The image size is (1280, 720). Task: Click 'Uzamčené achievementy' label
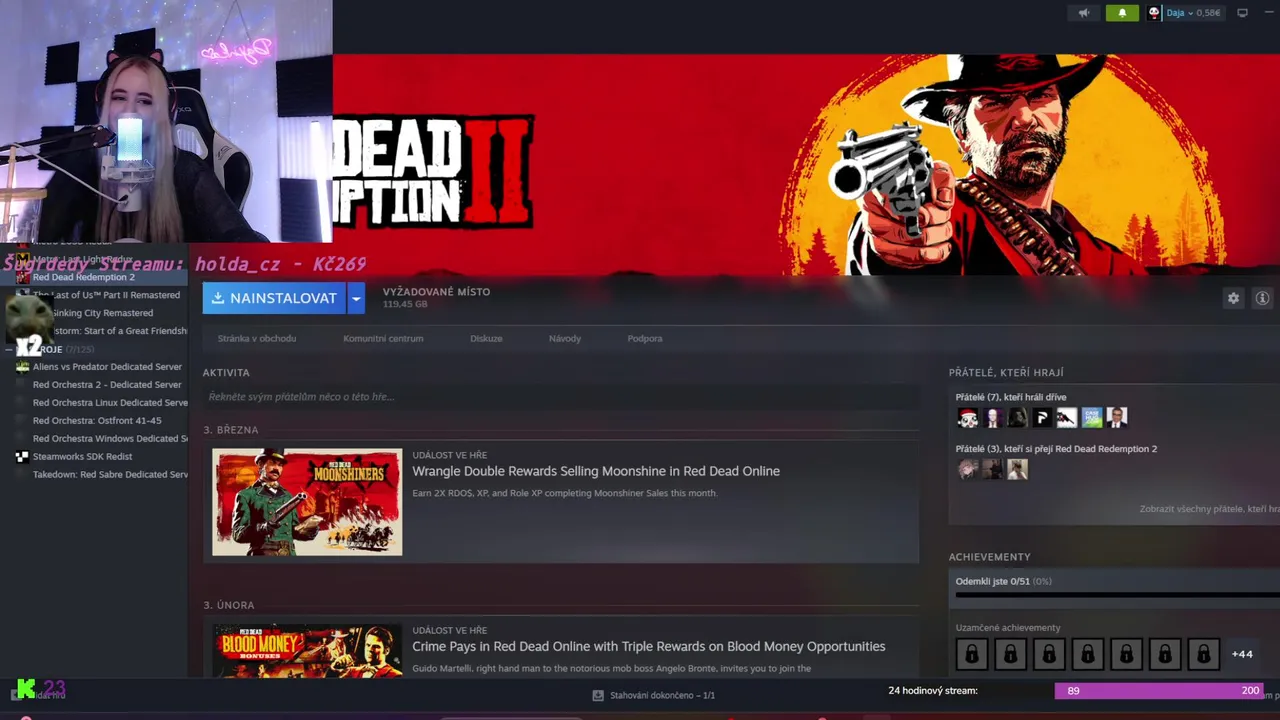(1008, 628)
